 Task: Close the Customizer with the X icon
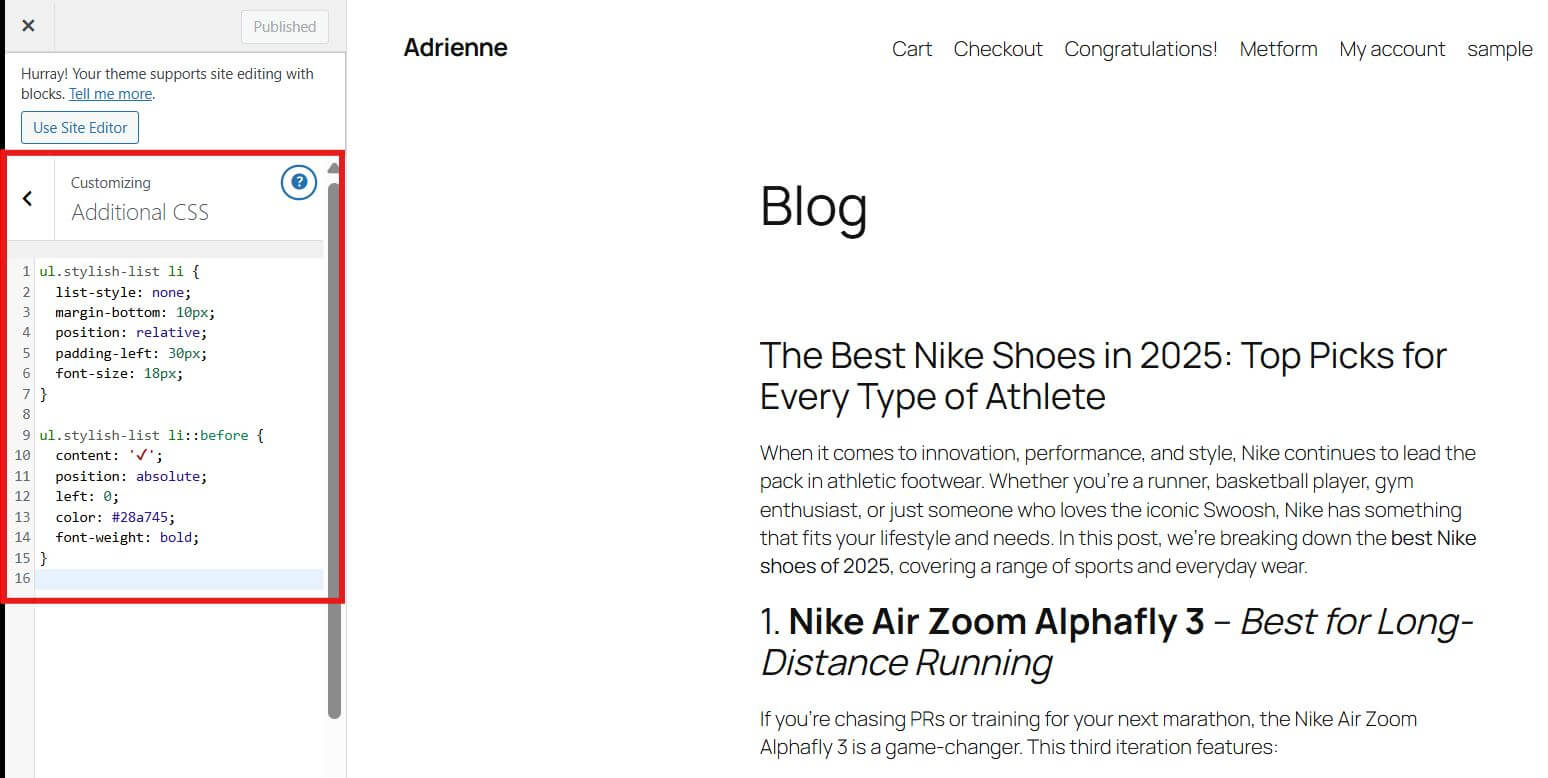coord(28,26)
